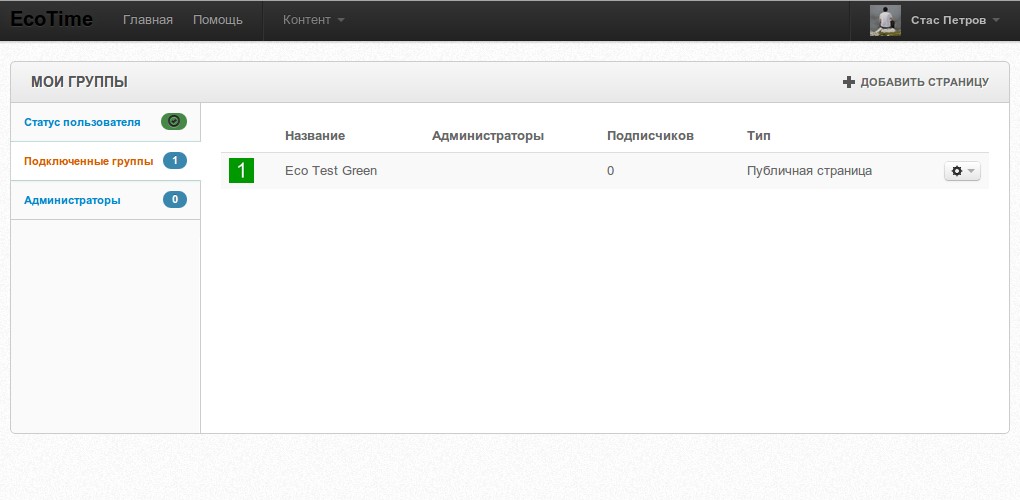1020x500 pixels.
Task: Click the Подписчиков column header
Action: (650, 136)
